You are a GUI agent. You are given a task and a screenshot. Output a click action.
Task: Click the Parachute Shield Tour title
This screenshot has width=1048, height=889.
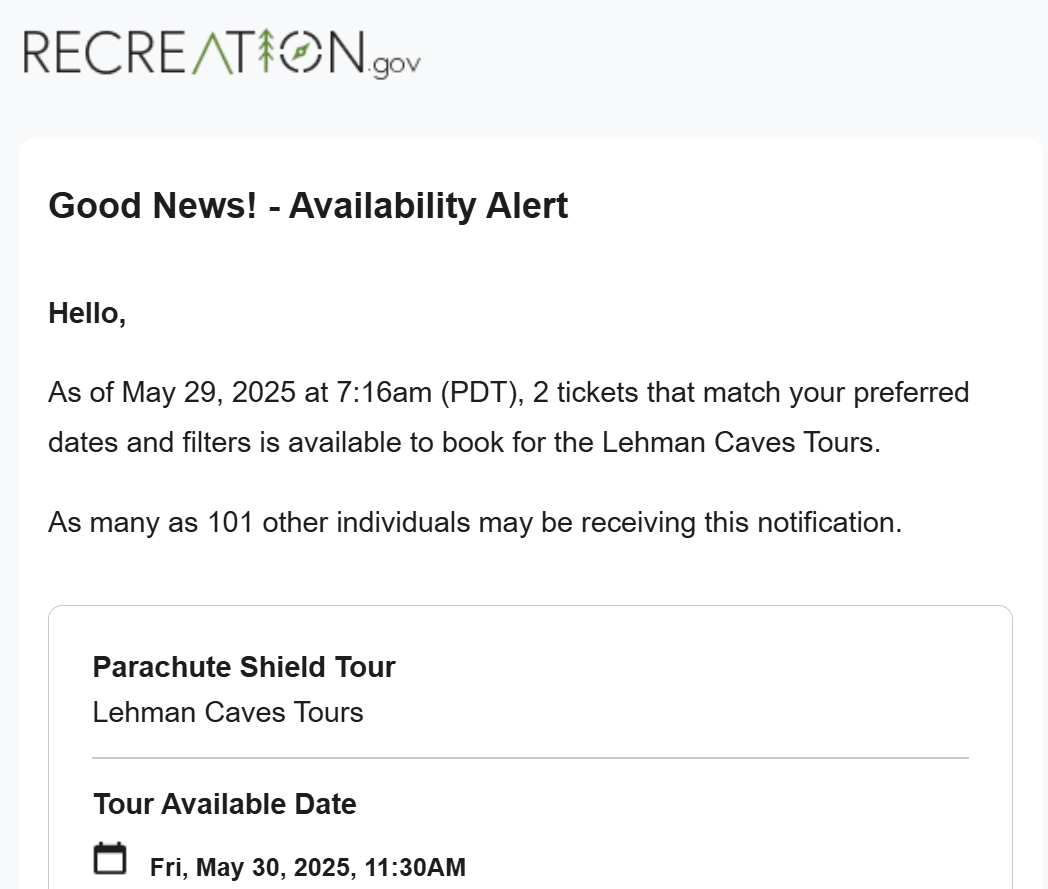pyautogui.click(x=244, y=667)
